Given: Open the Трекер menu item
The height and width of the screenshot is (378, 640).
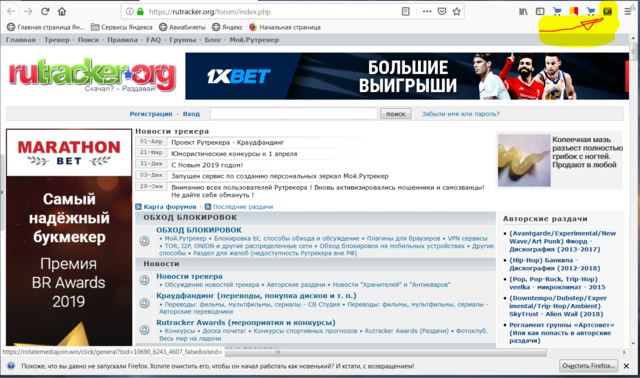Looking at the screenshot, I should (x=57, y=40).
